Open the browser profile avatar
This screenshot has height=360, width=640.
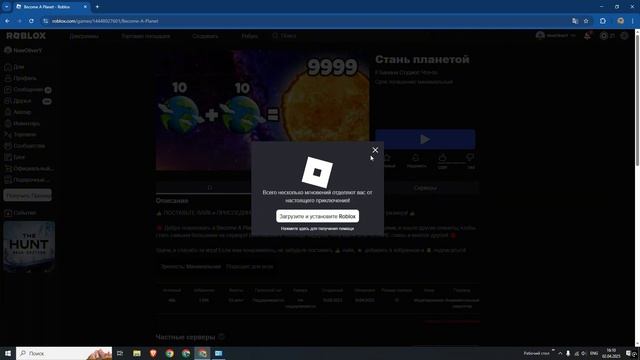(620, 21)
